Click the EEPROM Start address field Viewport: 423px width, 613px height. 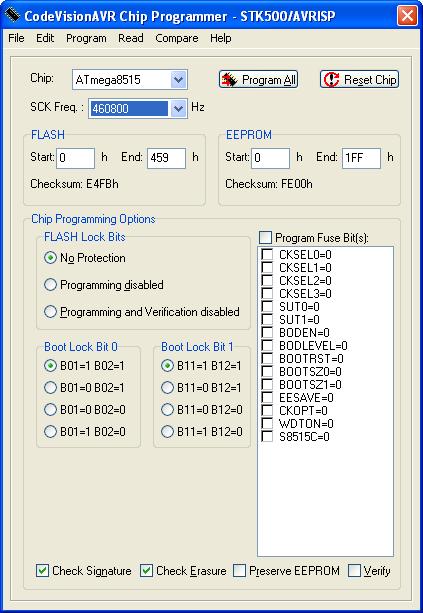coord(270,158)
